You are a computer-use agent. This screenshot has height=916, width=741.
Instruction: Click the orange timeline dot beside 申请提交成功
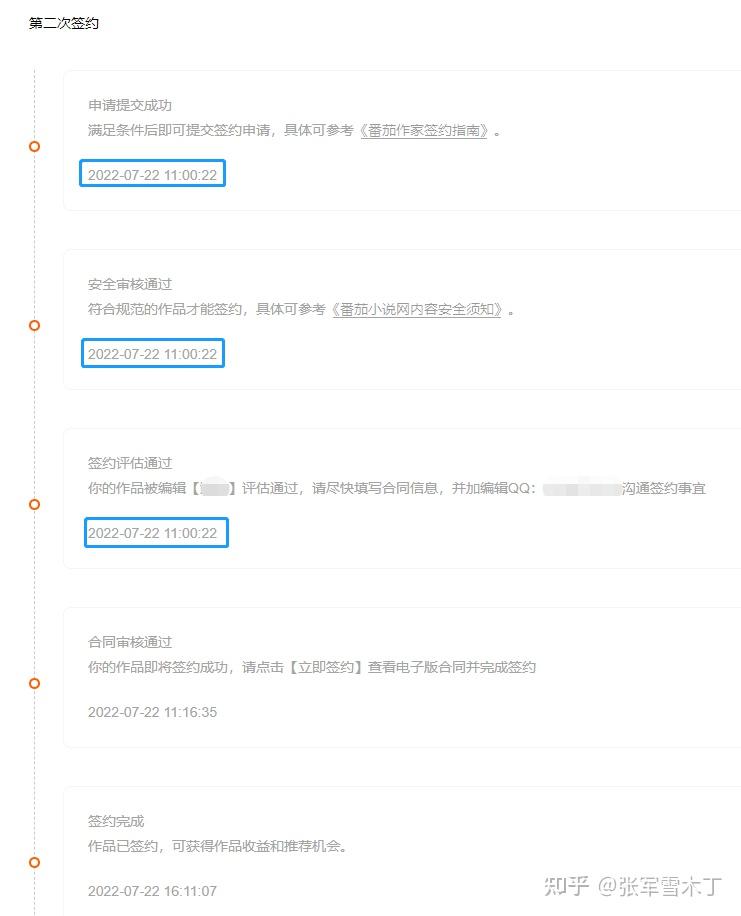(x=34, y=147)
